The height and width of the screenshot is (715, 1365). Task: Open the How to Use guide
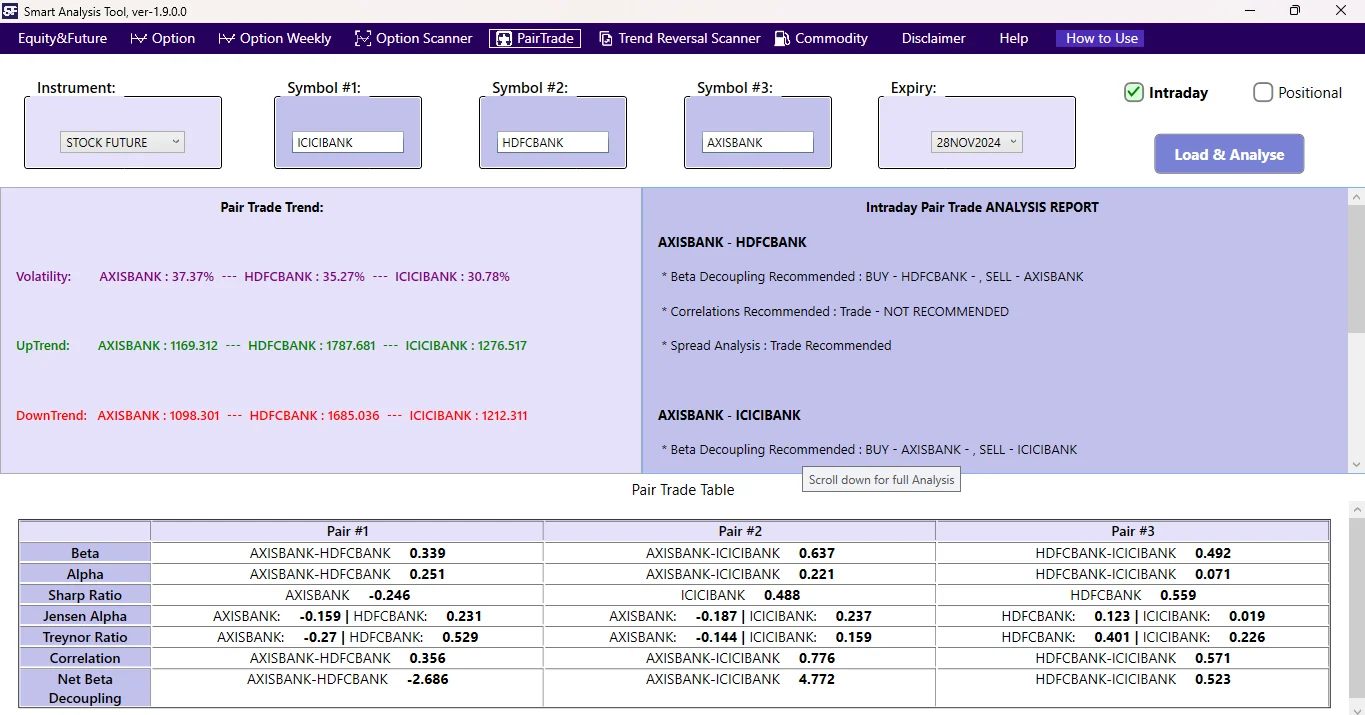1099,38
